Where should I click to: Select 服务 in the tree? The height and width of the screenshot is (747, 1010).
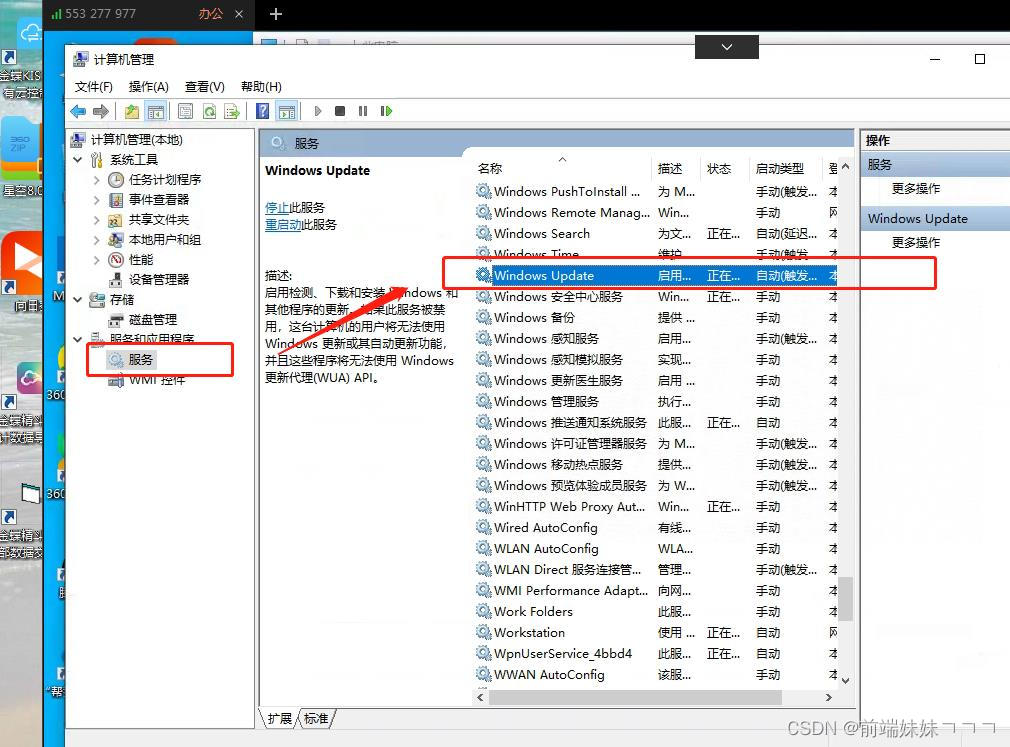point(131,360)
